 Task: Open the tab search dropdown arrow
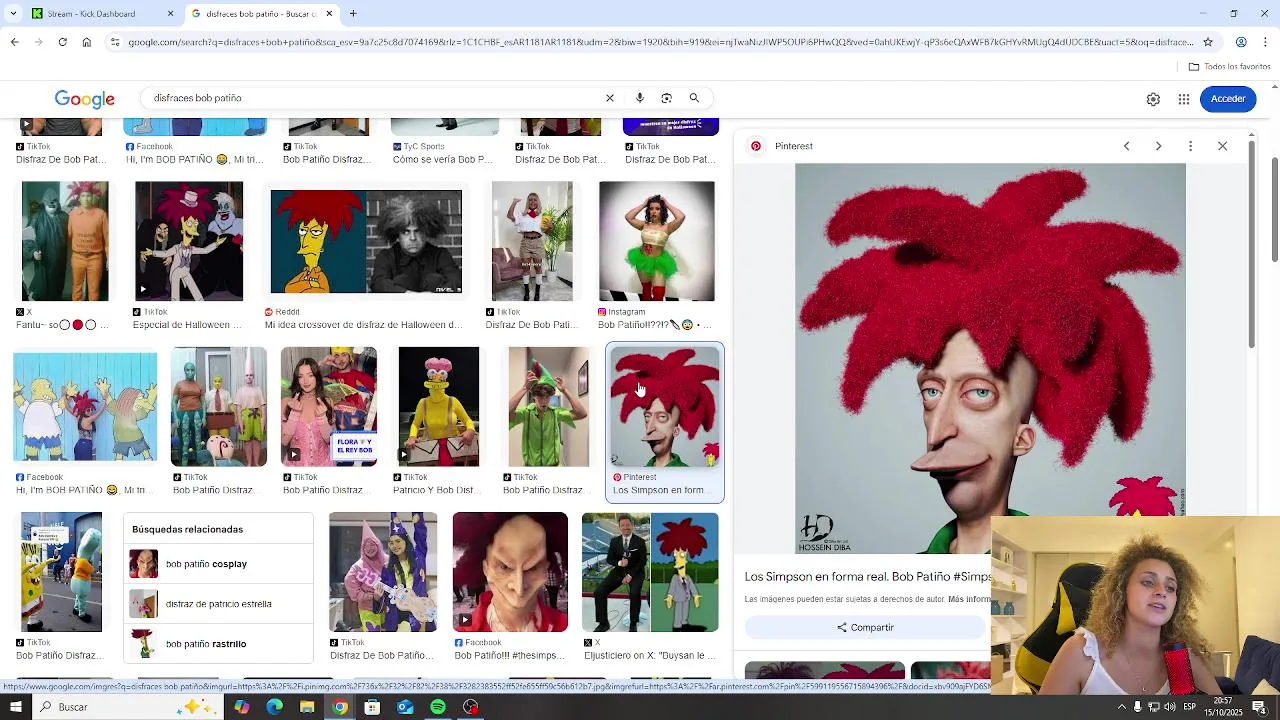coord(13,13)
